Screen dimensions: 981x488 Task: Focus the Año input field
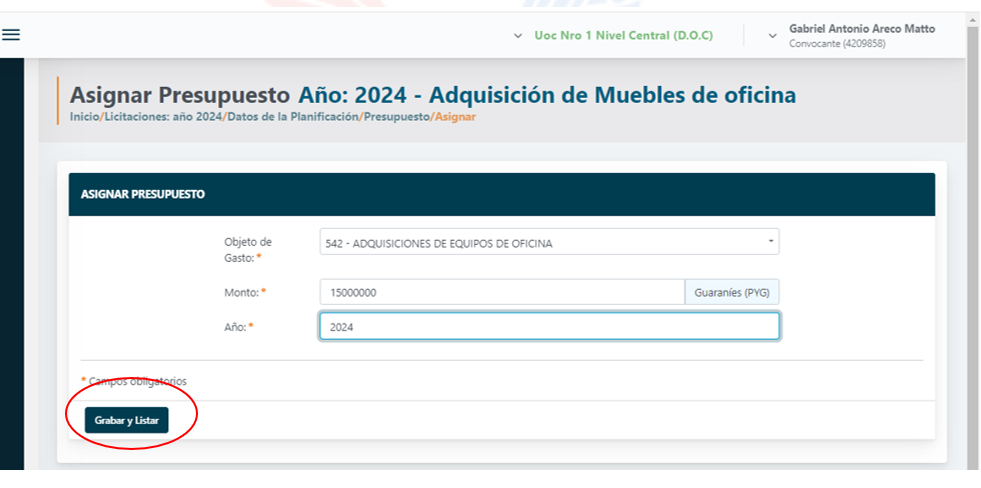[549, 326]
